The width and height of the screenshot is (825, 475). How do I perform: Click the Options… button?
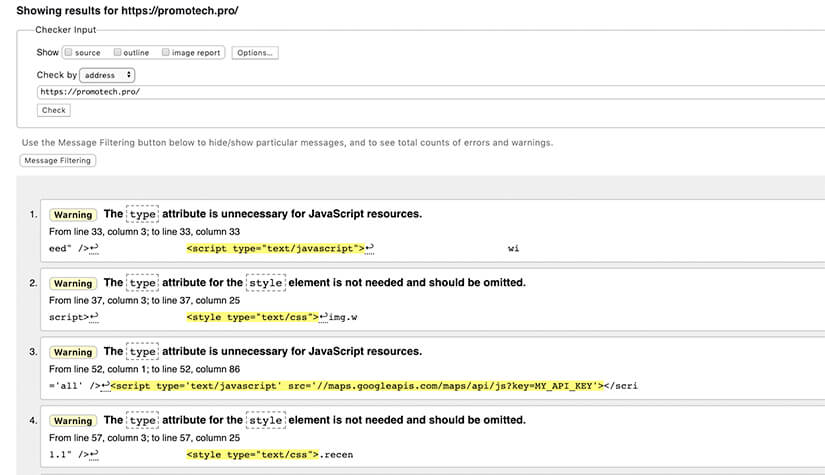click(255, 53)
